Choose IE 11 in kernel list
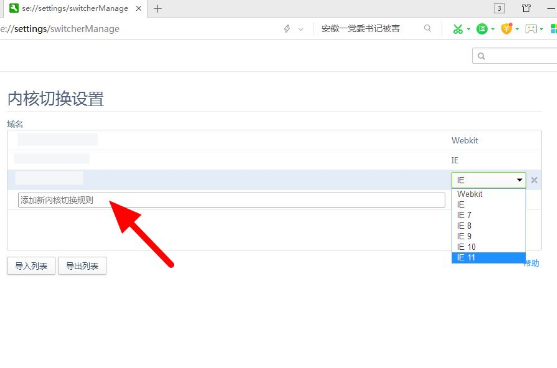The image size is (557, 368). click(488, 258)
